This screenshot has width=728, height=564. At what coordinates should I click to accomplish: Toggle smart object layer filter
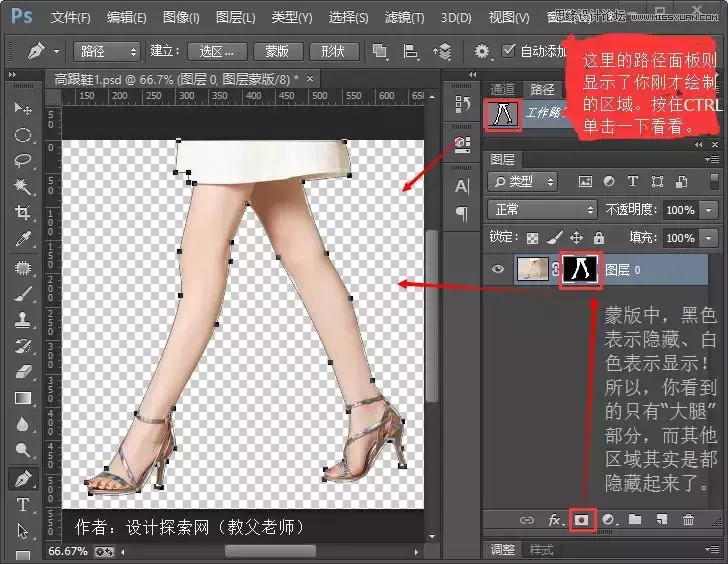[x=681, y=182]
